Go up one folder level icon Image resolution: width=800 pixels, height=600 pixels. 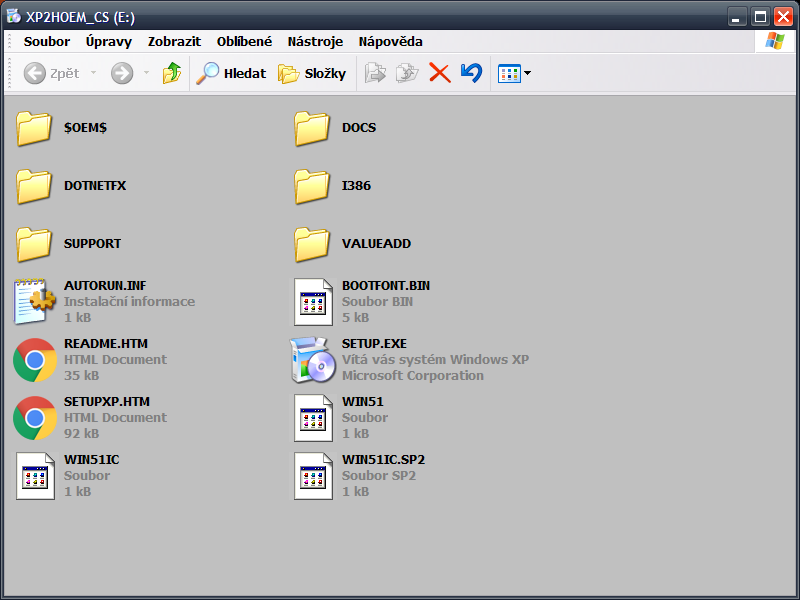point(172,73)
